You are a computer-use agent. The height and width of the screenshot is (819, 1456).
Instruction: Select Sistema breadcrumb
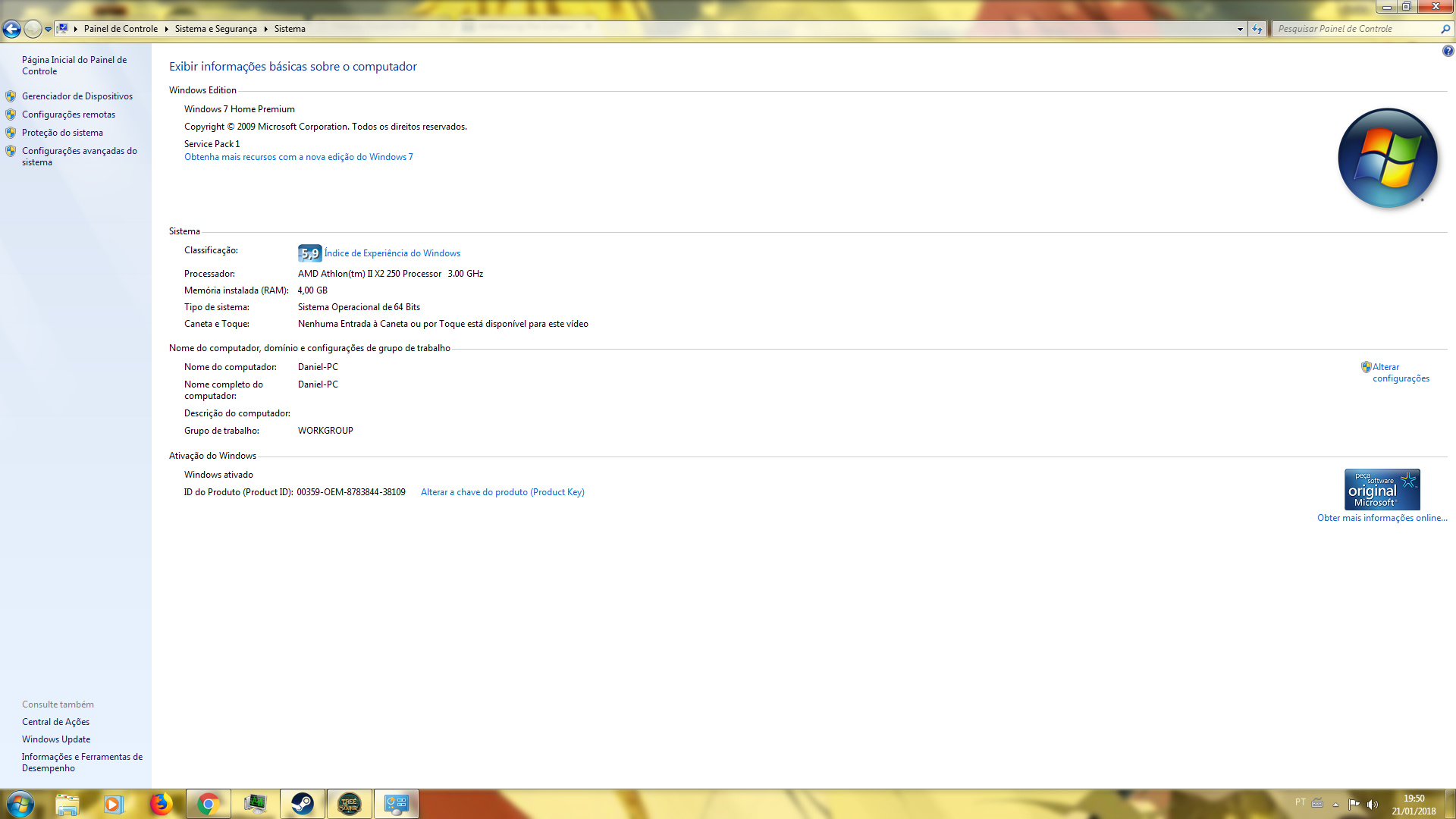click(x=290, y=29)
